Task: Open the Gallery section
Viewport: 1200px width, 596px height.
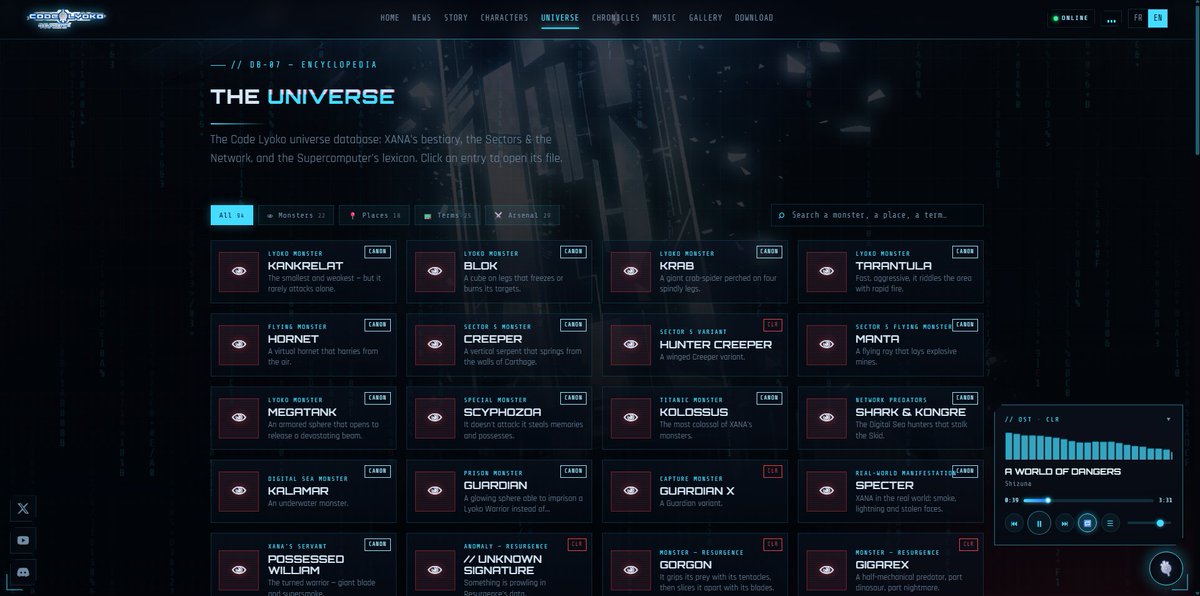Action: point(706,18)
